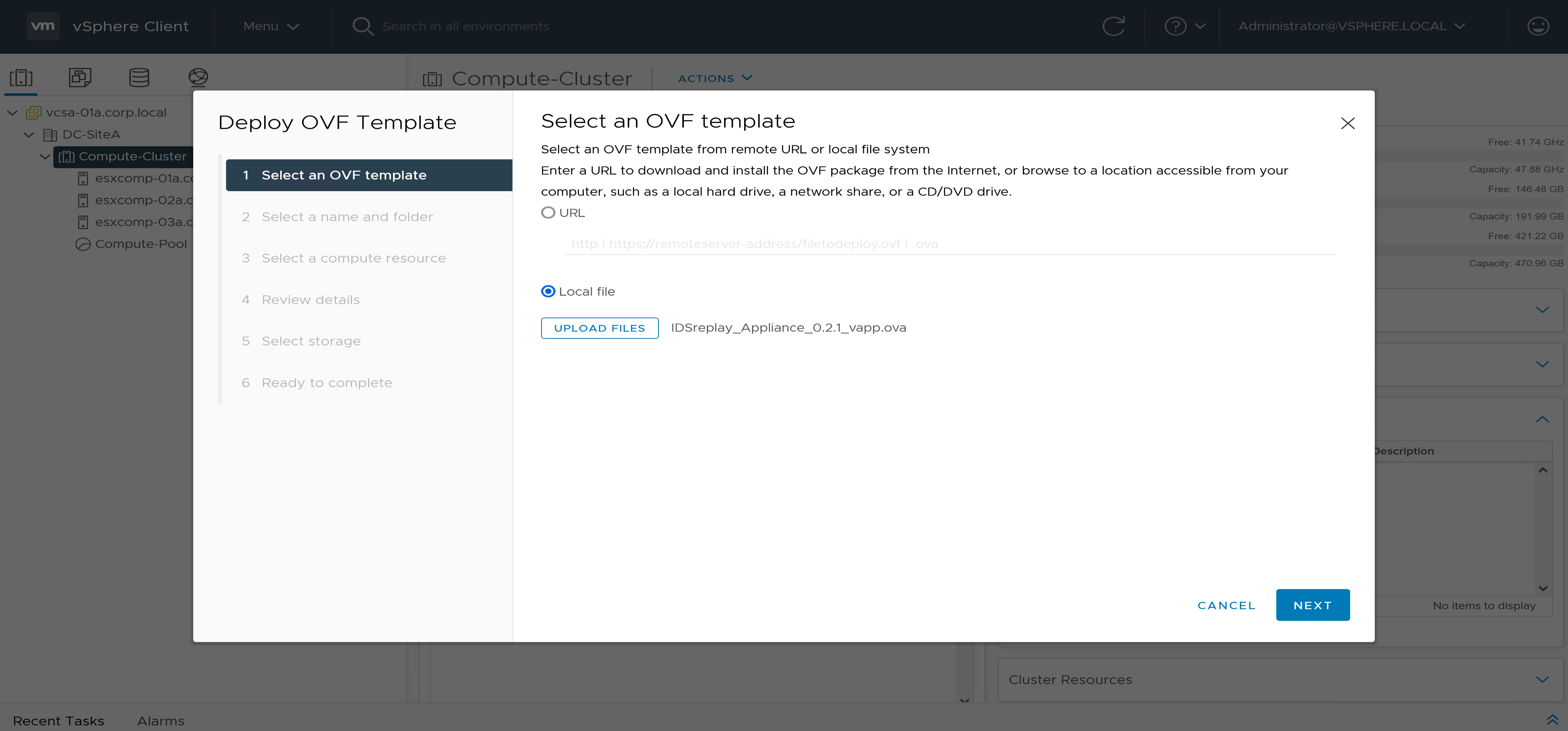The image size is (1568, 731).
Task: Click the Compute-Pool resource pool icon
Action: [83, 244]
